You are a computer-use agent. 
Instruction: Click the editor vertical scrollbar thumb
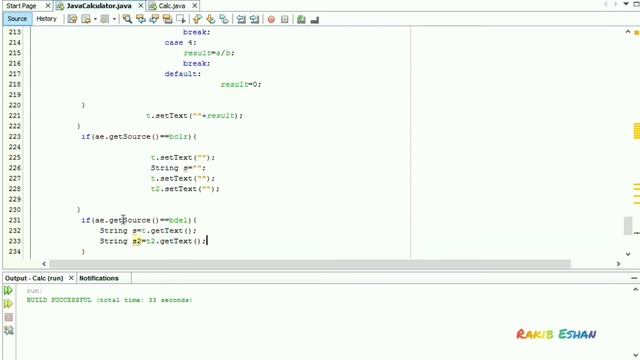(x=628, y=226)
